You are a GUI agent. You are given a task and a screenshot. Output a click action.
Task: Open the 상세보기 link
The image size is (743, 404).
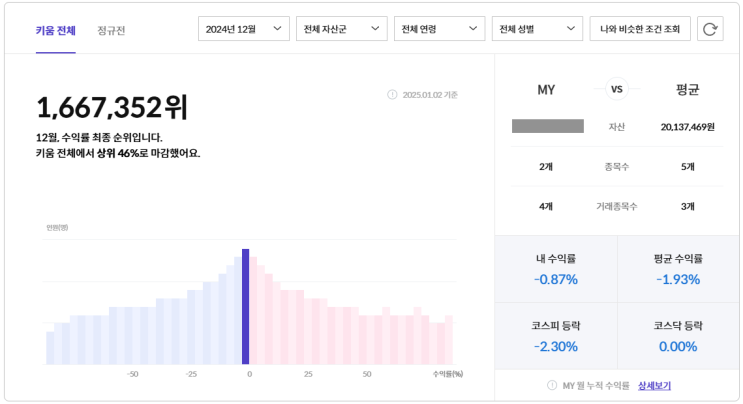coord(655,385)
